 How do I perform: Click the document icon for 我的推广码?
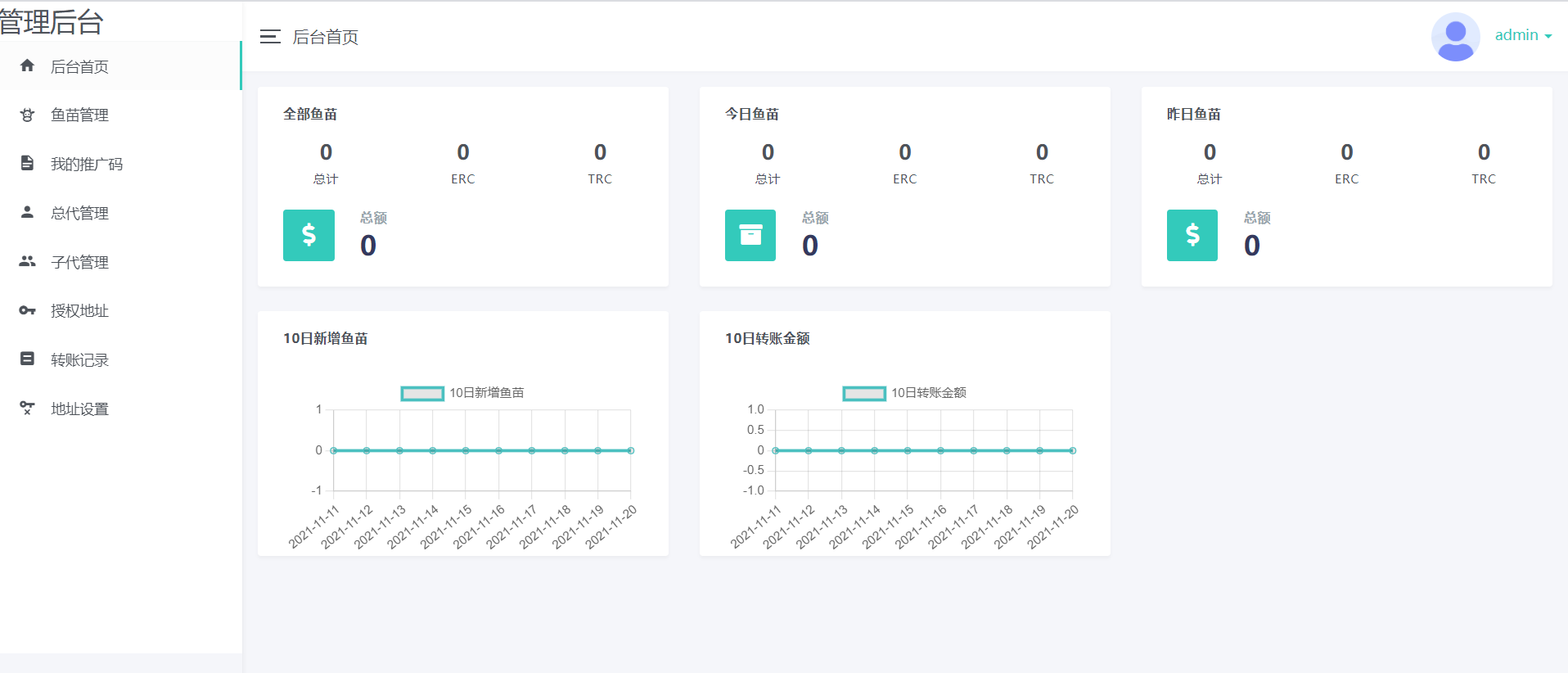click(x=27, y=163)
